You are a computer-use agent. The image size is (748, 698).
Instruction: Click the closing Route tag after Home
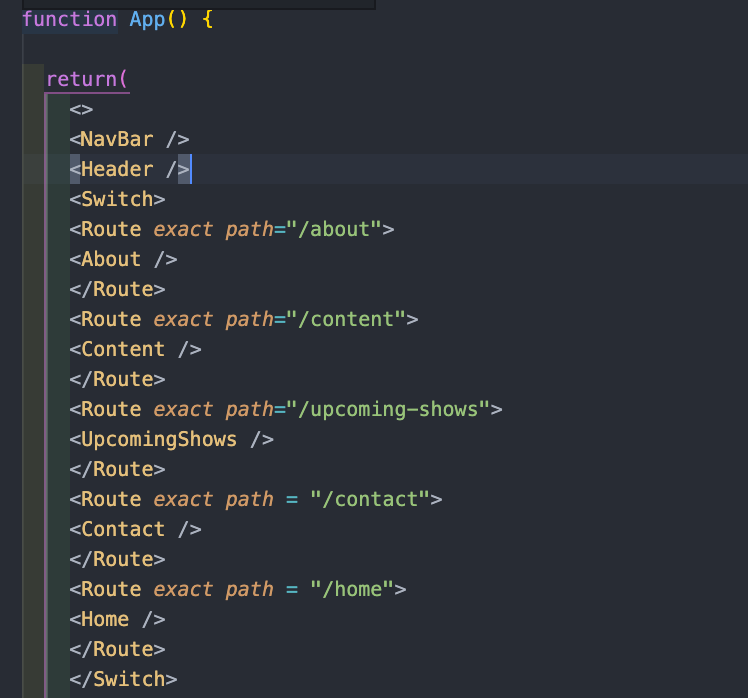(x=117, y=649)
